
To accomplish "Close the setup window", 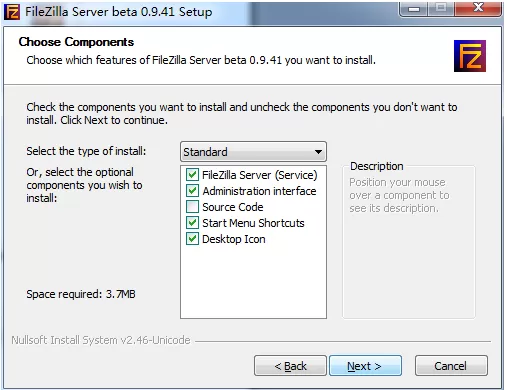I will point(478,9).
